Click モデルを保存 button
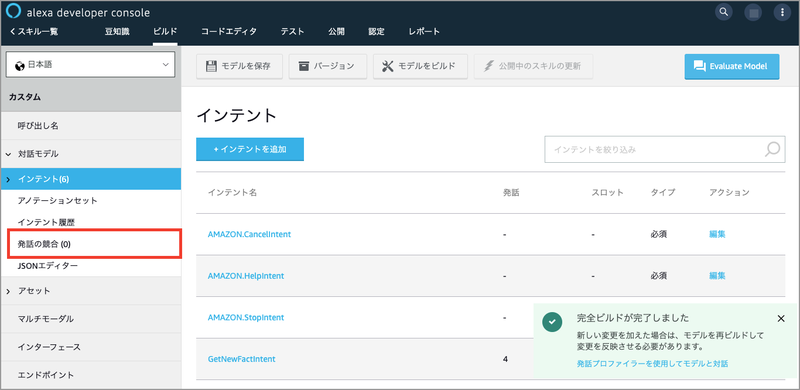The height and width of the screenshot is (390, 800). (x=239, y=66)
